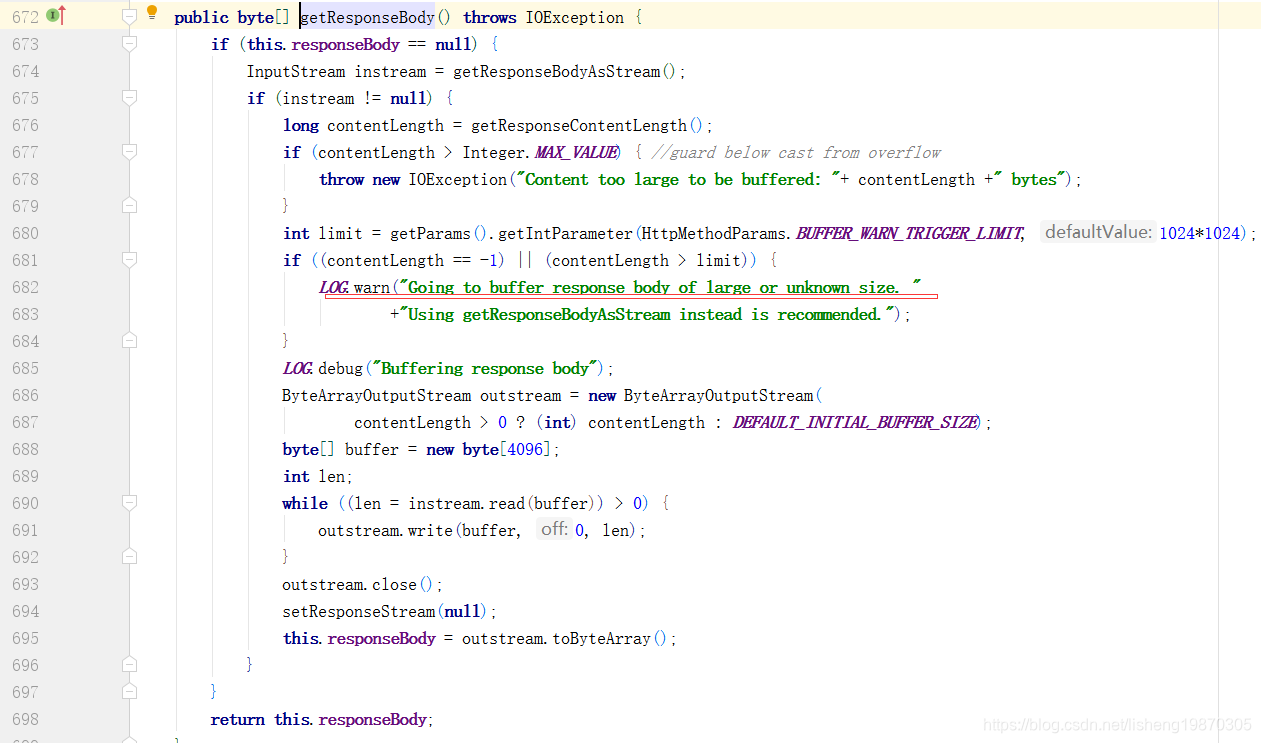Collapse the fold region starting at line 675
The image size is (1261, 743).
128,98
